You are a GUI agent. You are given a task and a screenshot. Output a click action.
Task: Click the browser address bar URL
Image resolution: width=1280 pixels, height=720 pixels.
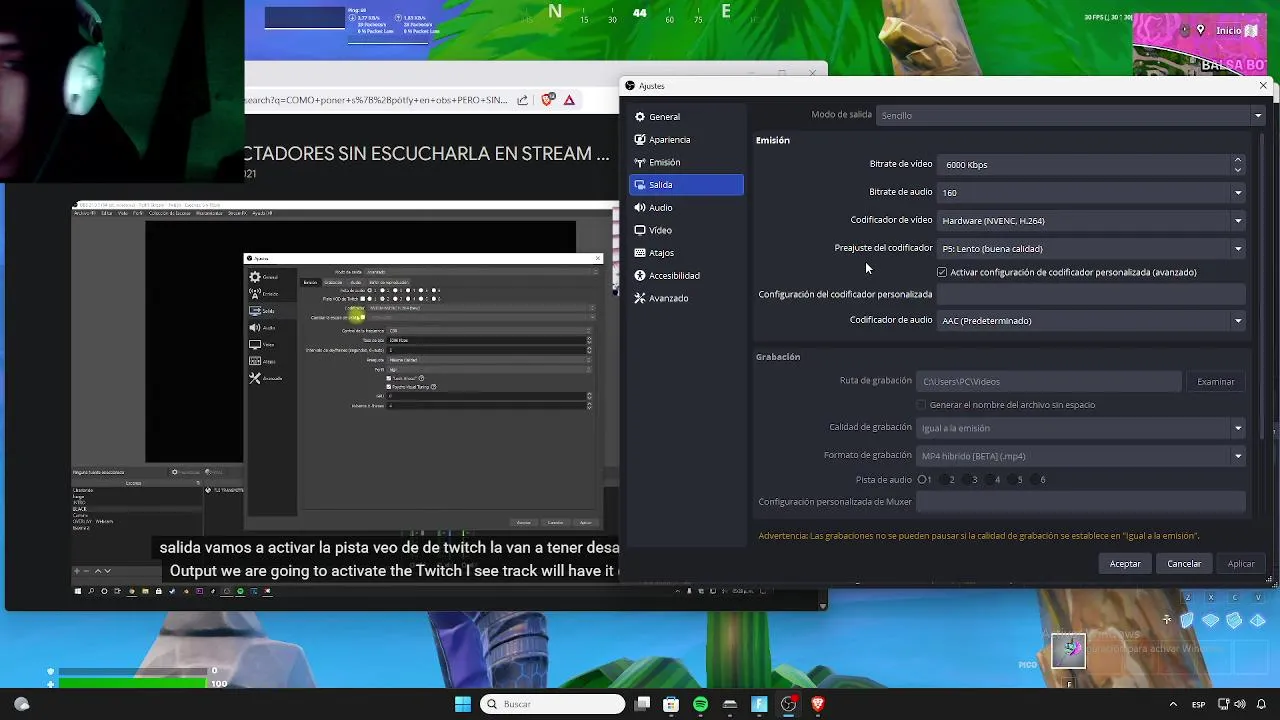377,100
